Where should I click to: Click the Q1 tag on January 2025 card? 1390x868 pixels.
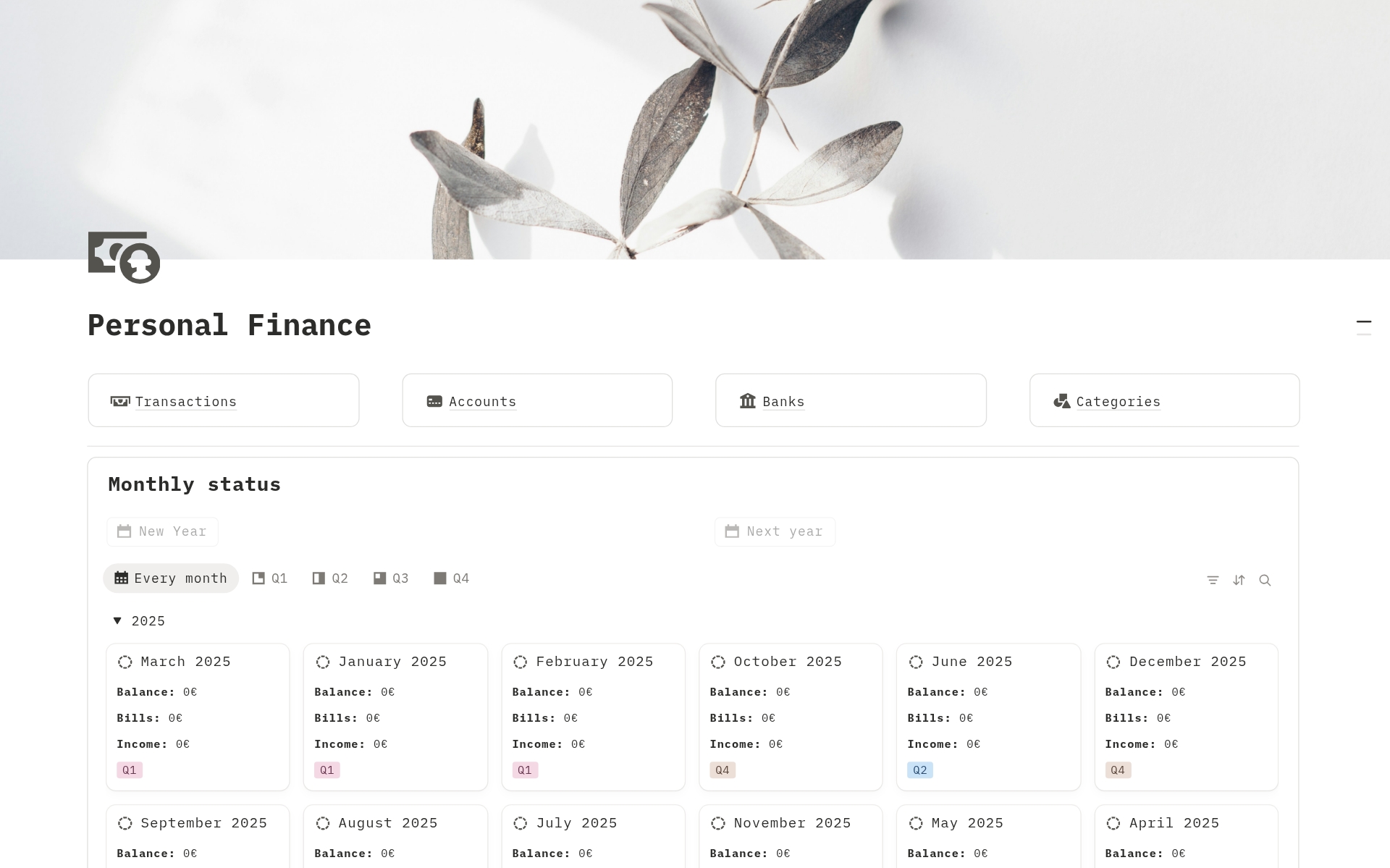pos(327,770)
